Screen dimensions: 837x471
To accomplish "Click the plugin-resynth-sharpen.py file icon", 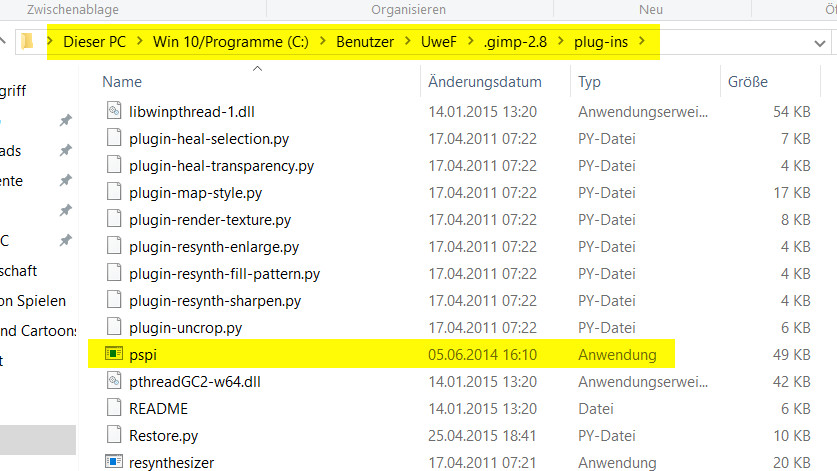I will pos(114,300).
